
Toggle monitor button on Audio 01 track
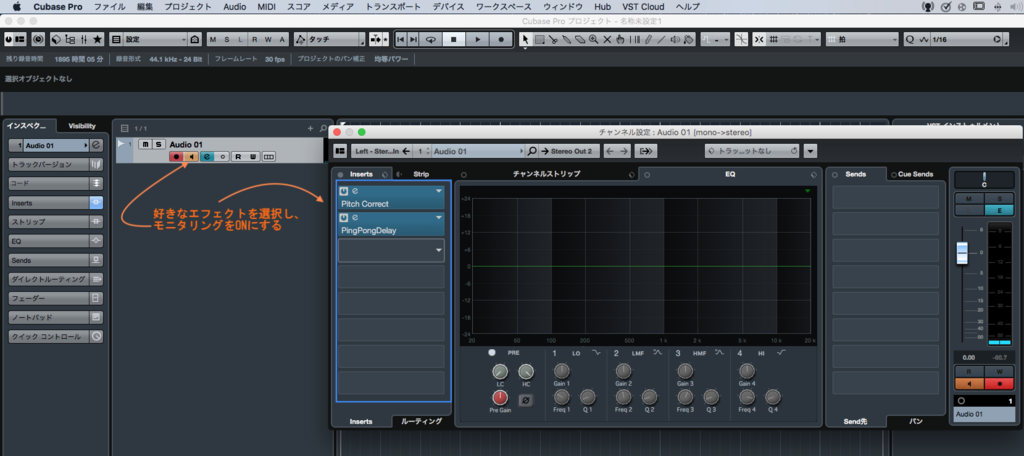[191, 157]
